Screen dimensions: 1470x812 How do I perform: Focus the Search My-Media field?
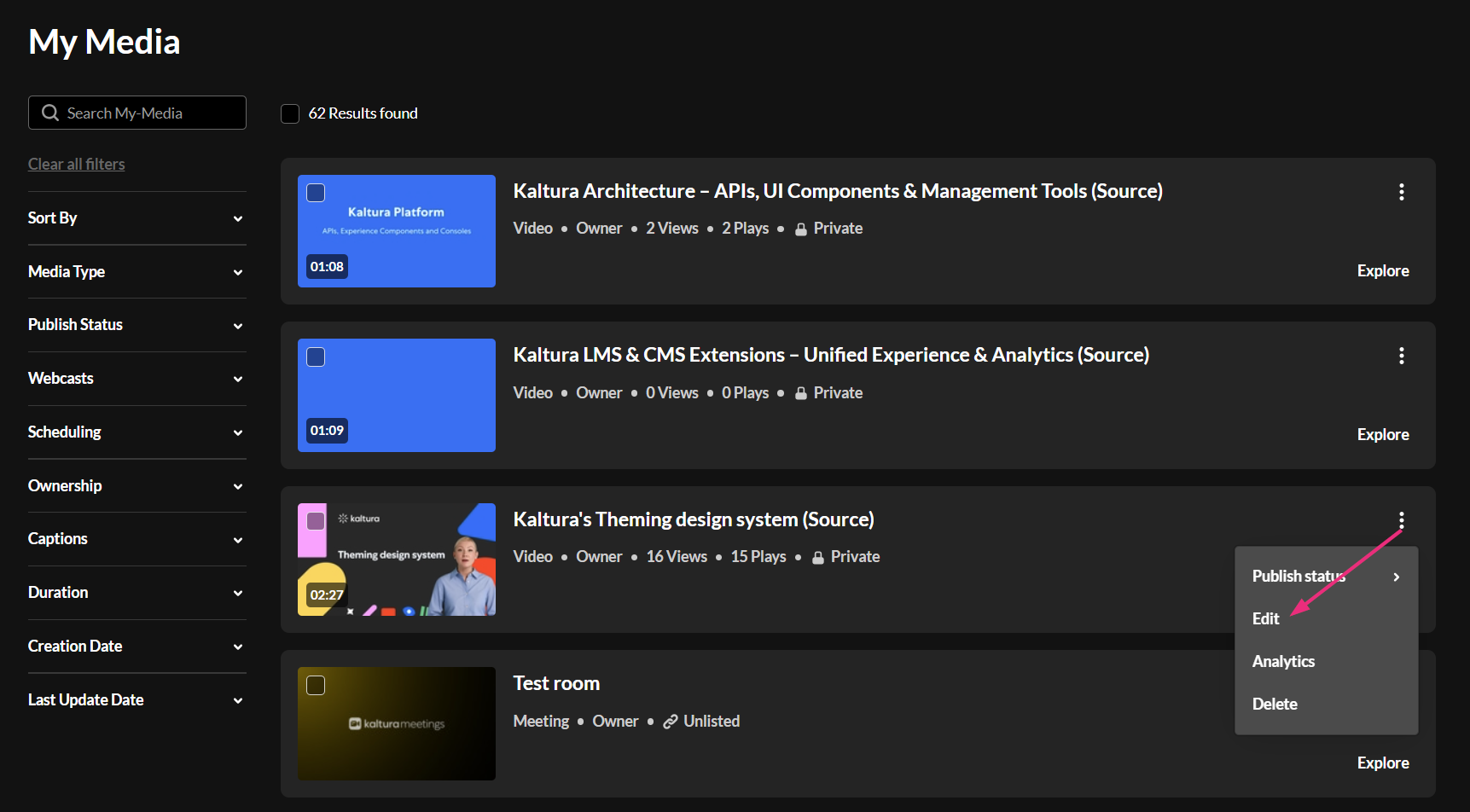point(137,113)
